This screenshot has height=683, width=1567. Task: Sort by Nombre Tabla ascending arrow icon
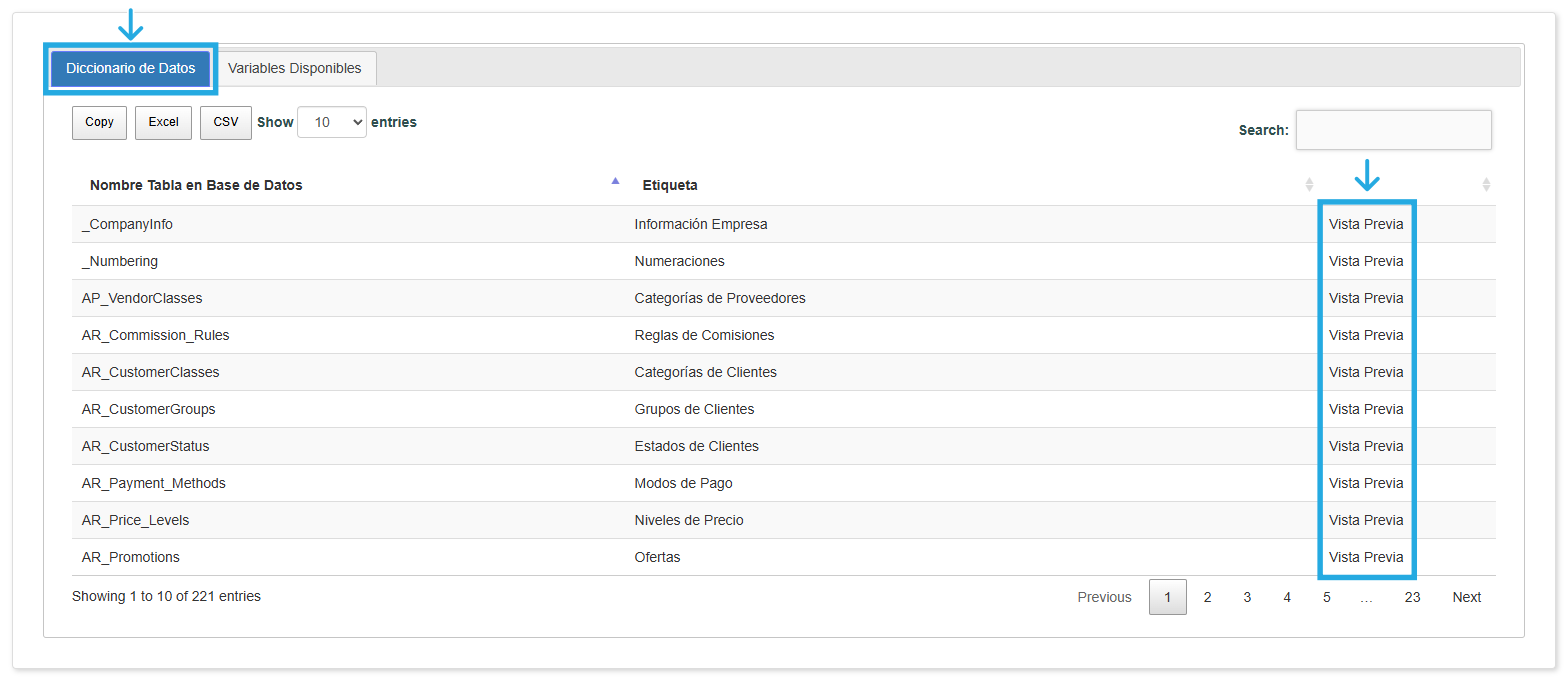pyautogui.click(x=615, y=181)
